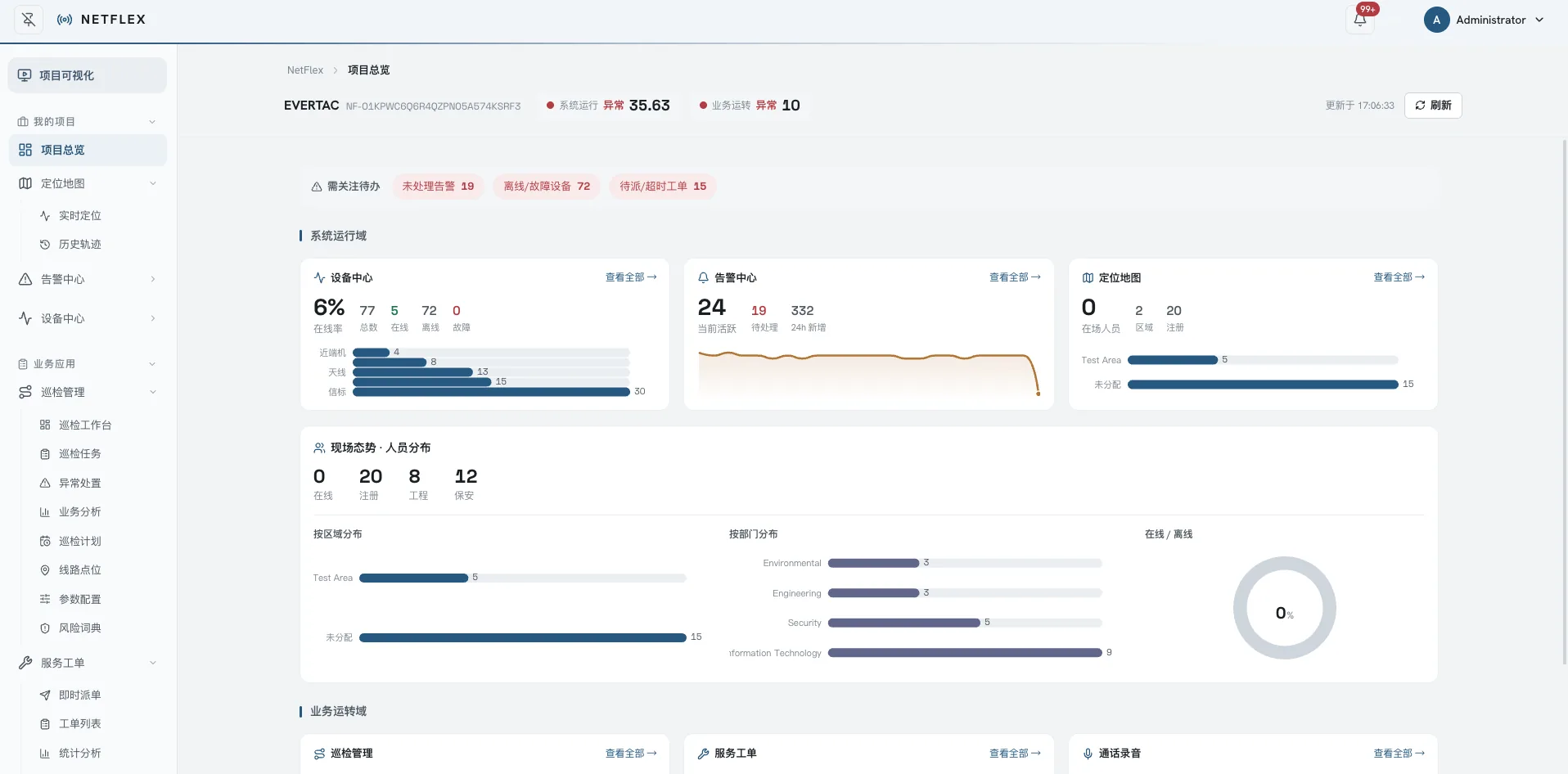
Task: Expand the 设备中心 sidebar chevron
Action: (153, 318)
